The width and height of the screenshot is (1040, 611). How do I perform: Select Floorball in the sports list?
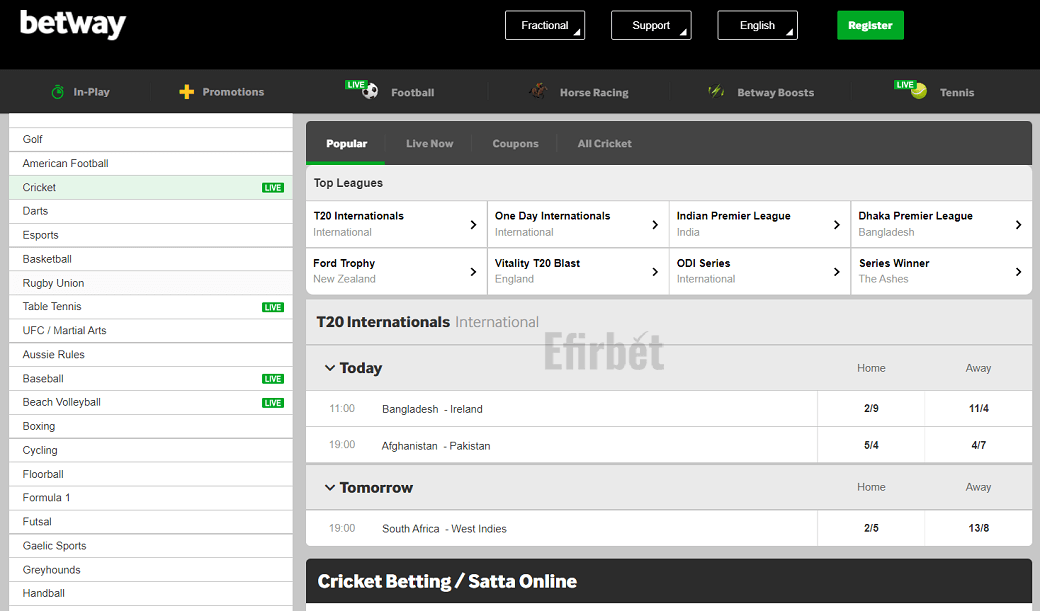pyautogui.click(x=151, y=474)
